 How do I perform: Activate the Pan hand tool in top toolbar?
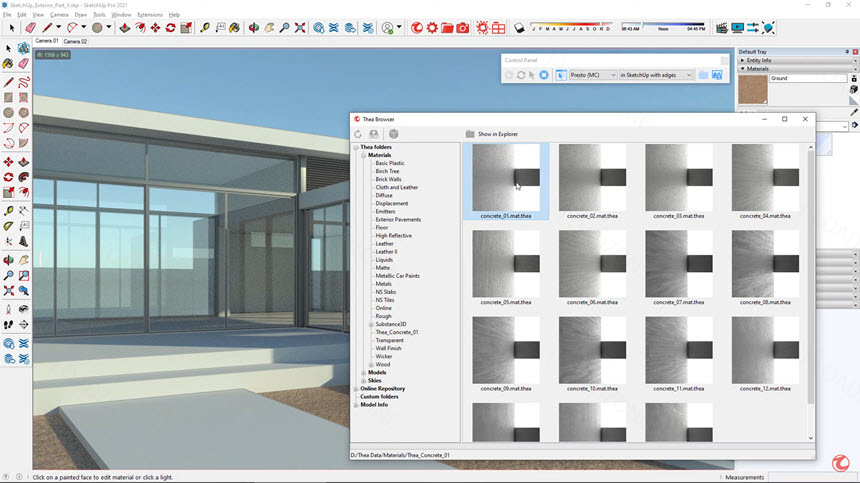click(x=269, y=27)
